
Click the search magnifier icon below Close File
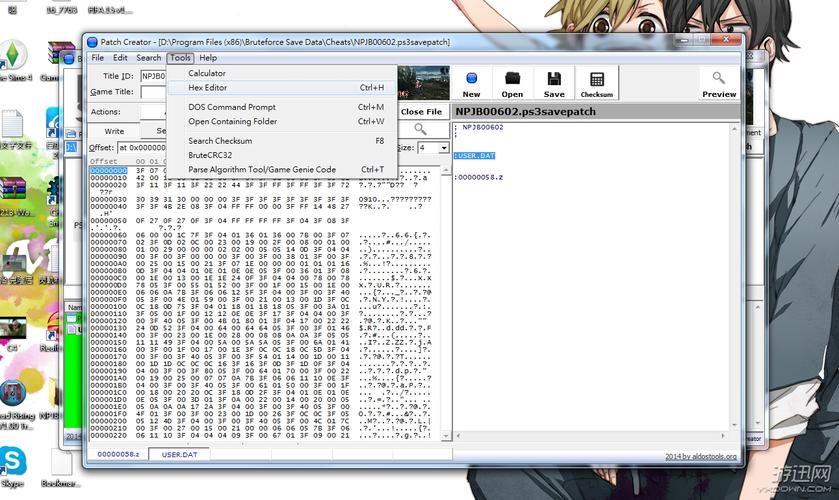pyautogui.click(x=420, y=129)
